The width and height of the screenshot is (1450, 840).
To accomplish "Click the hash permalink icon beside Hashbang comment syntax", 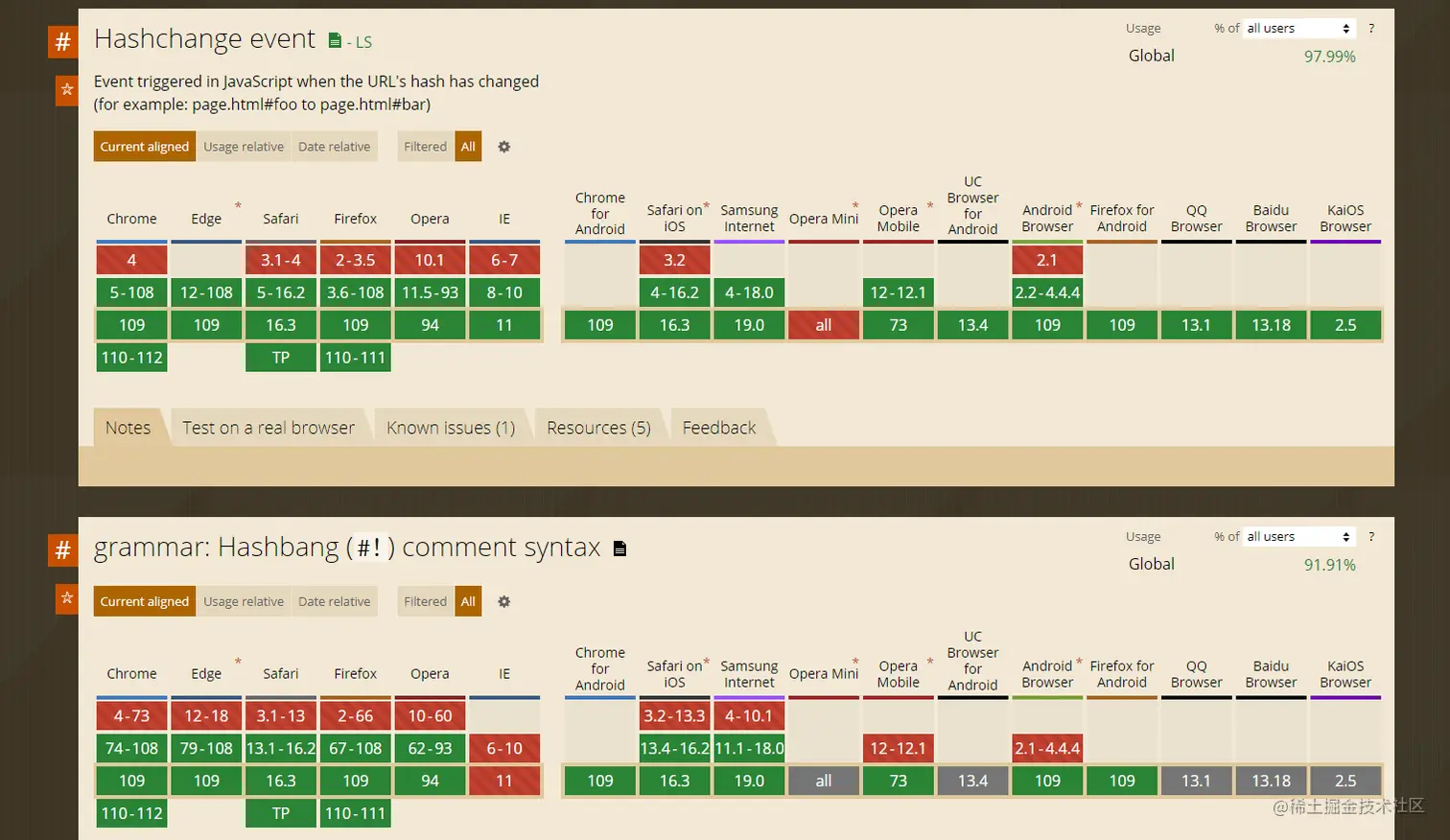I will (63, 549).
